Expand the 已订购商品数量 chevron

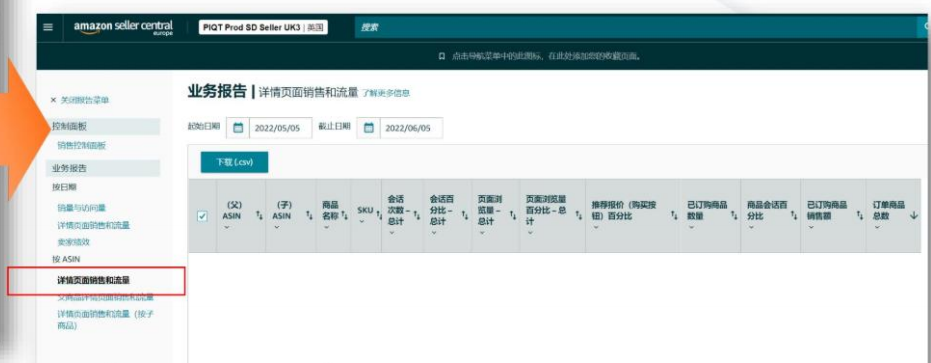(691, 228)
